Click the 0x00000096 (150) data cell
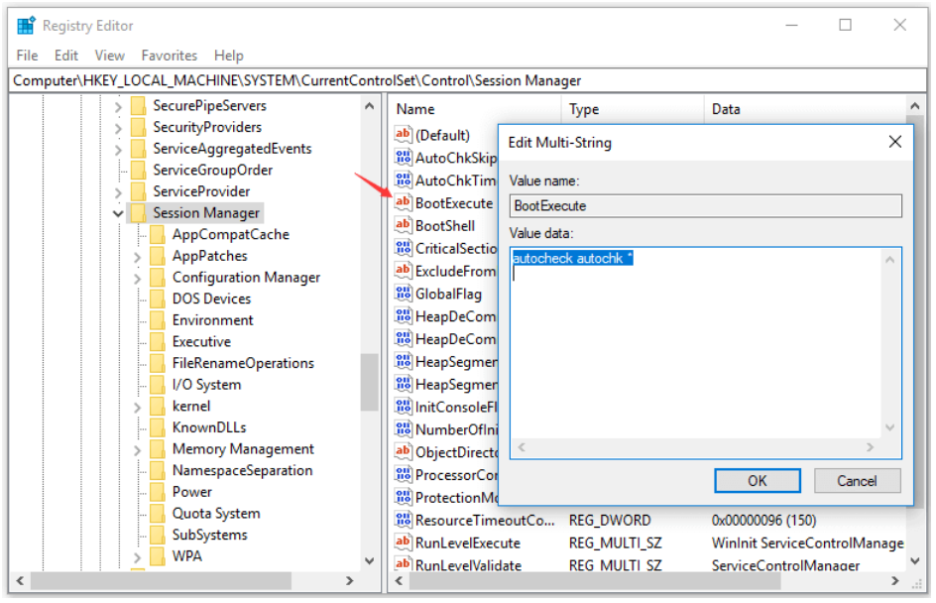The height and width of the screenshot is (603, 936). (x=763, y=521)
